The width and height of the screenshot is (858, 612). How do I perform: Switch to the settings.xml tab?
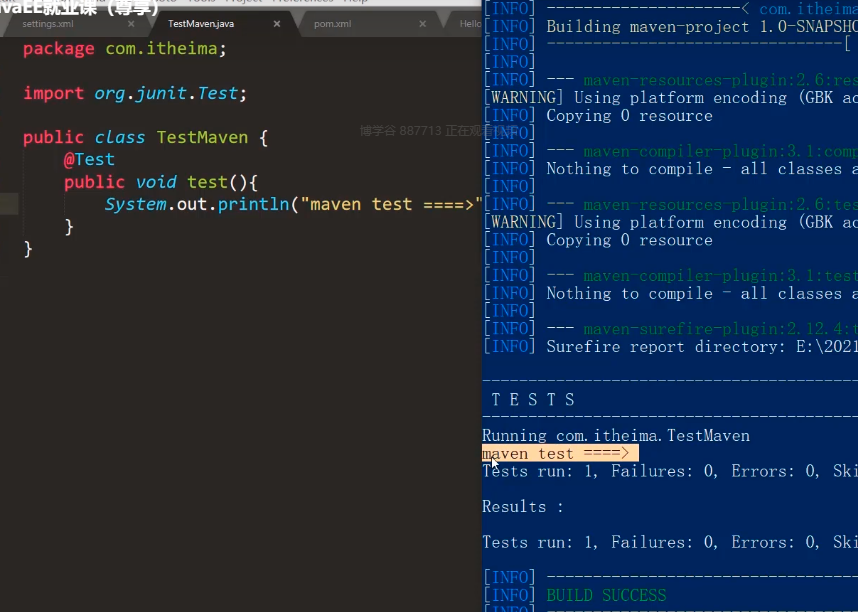click(48, 24)
